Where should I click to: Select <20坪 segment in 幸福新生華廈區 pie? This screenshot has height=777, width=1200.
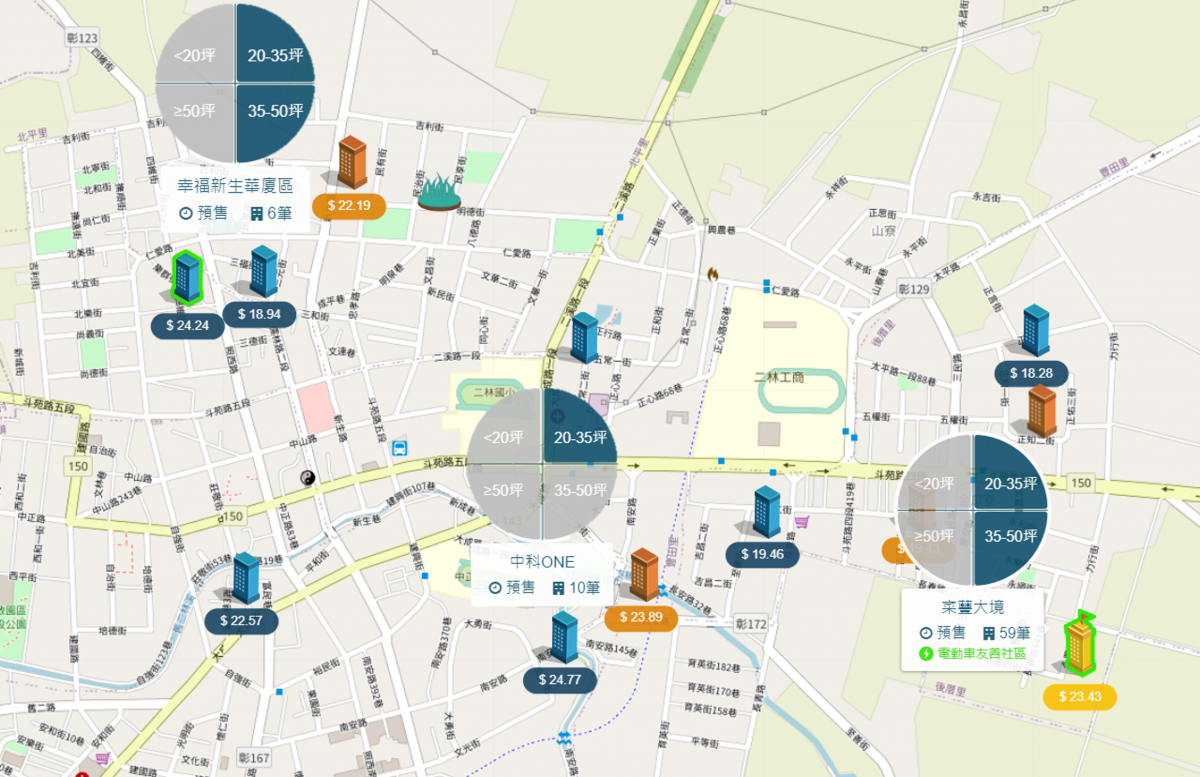[x=196, y=55]
